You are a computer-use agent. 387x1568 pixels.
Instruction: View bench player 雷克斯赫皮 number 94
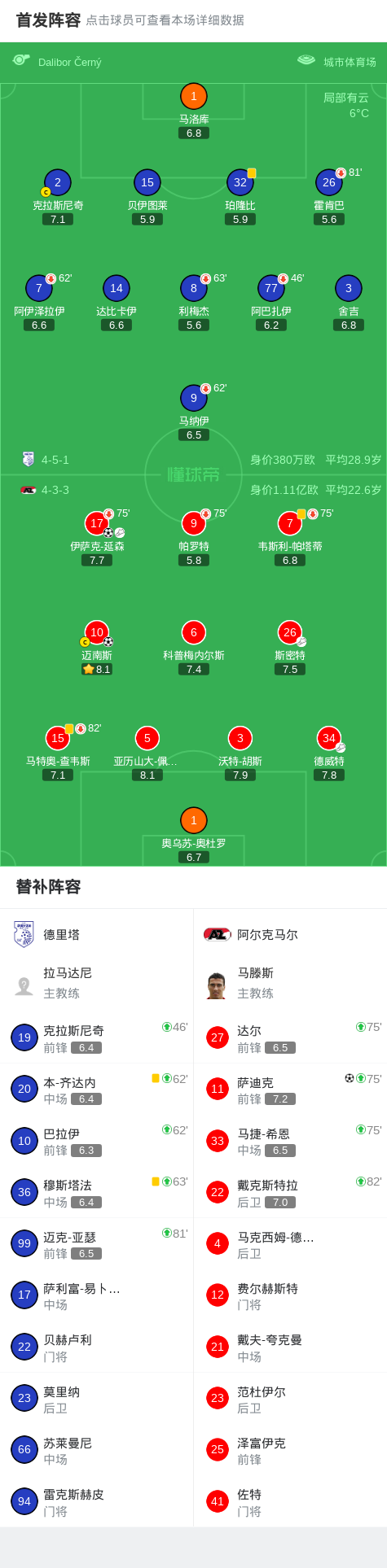click(x=97, y=1501)
